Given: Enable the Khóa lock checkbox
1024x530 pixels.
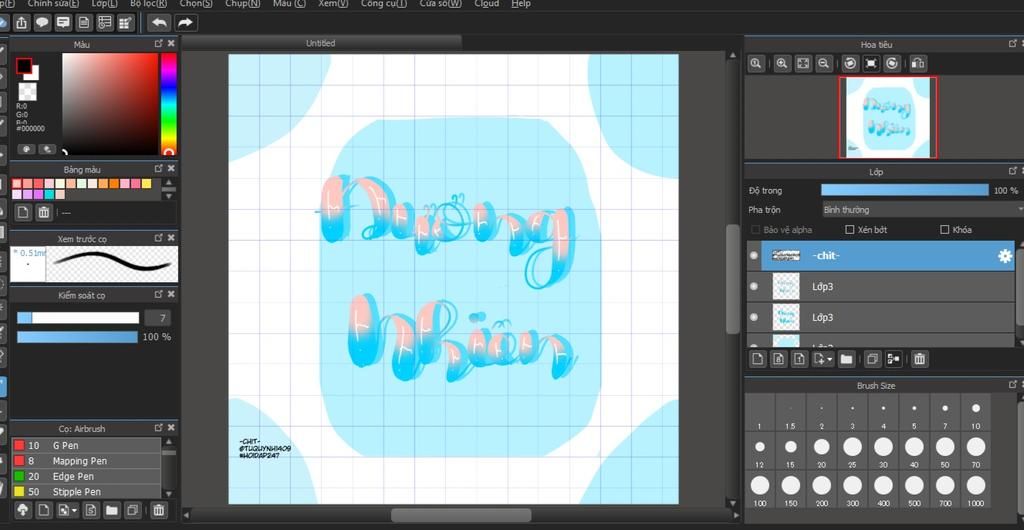Looking at the screenshot, I should (x=944, y=230).
